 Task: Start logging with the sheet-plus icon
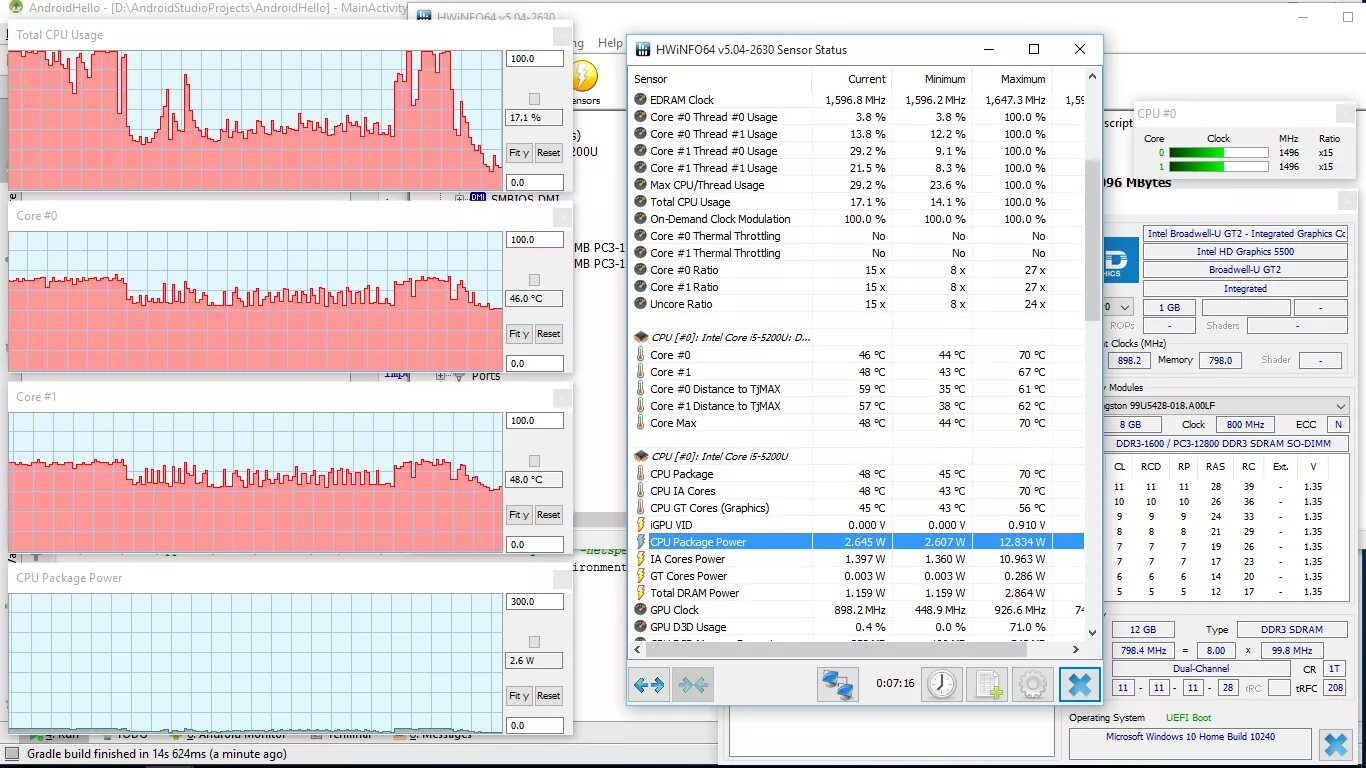(989, 685)
